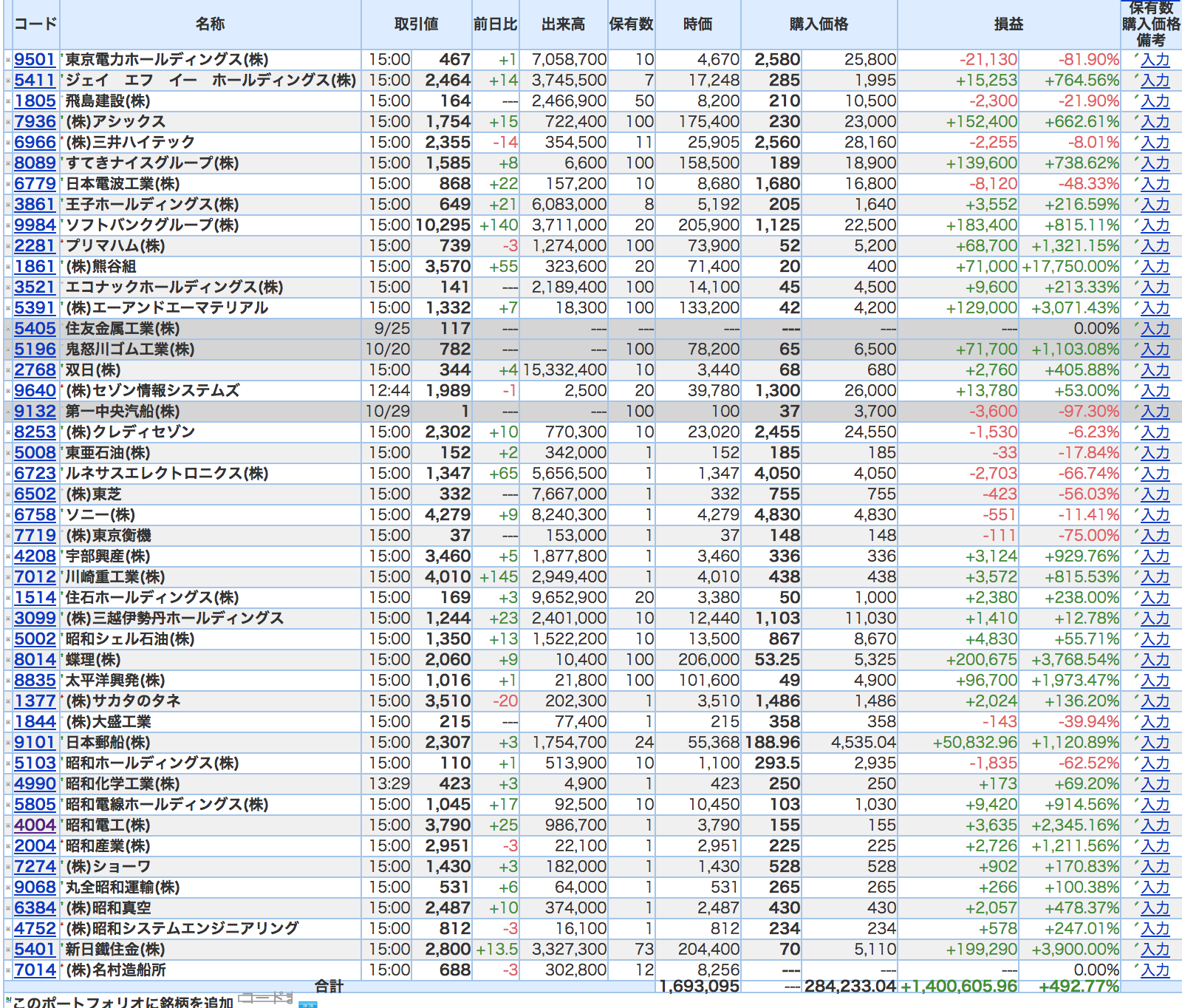1182x1008 pixels.
Task: Click the pencil icon in (株)サカタのタネ row
Action: tap(1136, 696)
